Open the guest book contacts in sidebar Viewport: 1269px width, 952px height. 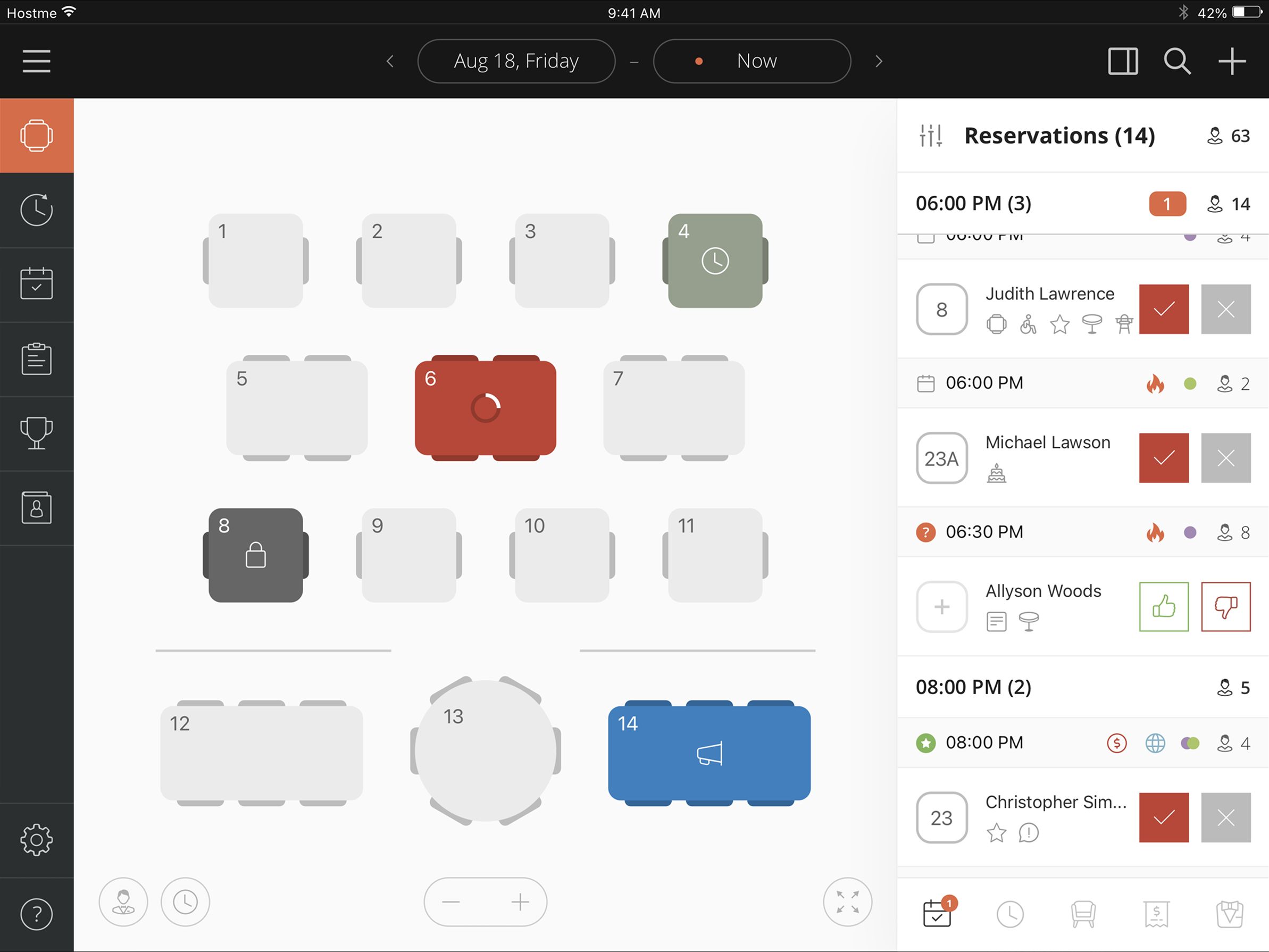(x=37, y=507)
